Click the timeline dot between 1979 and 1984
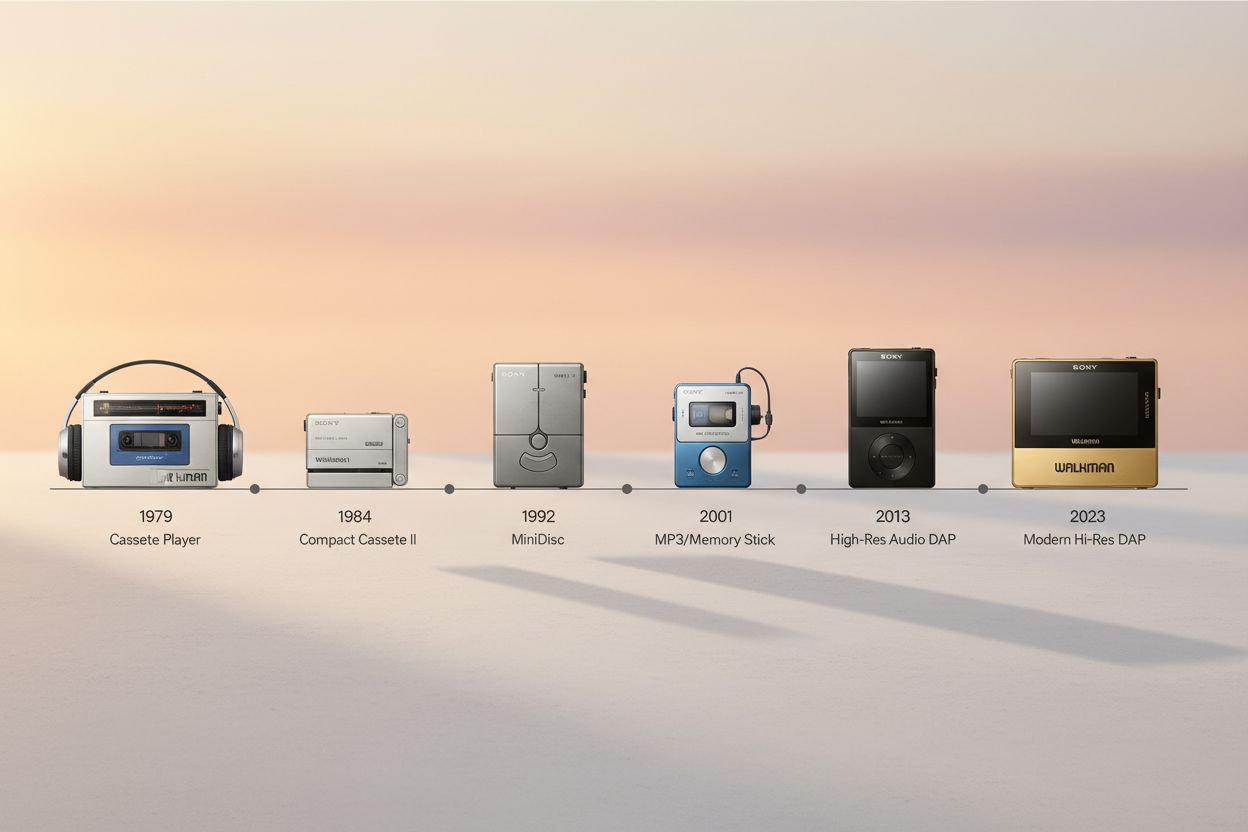Screen dimensions: 1248x832 click(256, 489)
